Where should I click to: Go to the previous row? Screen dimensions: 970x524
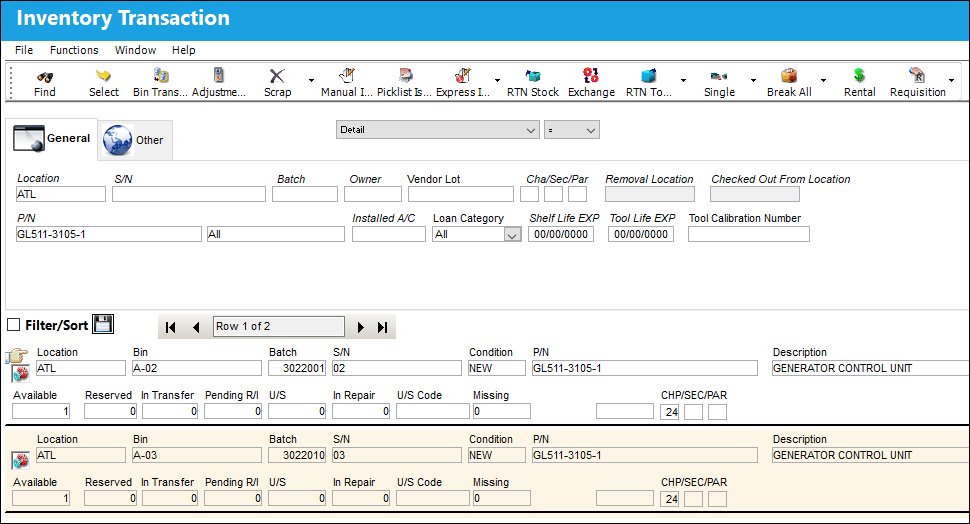196,327
